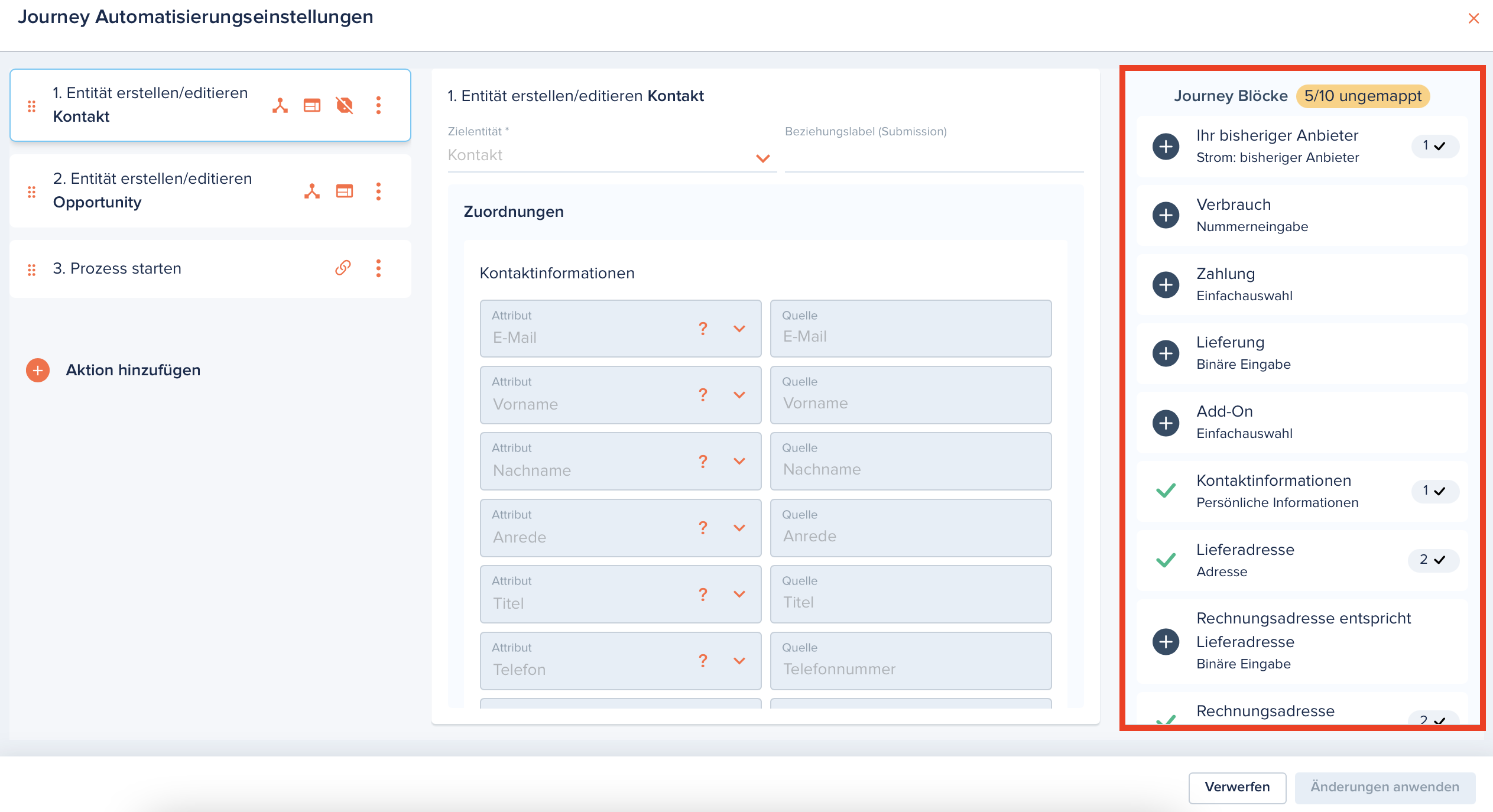Click help question mark for E-Mail attribute
Viewport: 1493px width, 812px height.
coord(703,329)
